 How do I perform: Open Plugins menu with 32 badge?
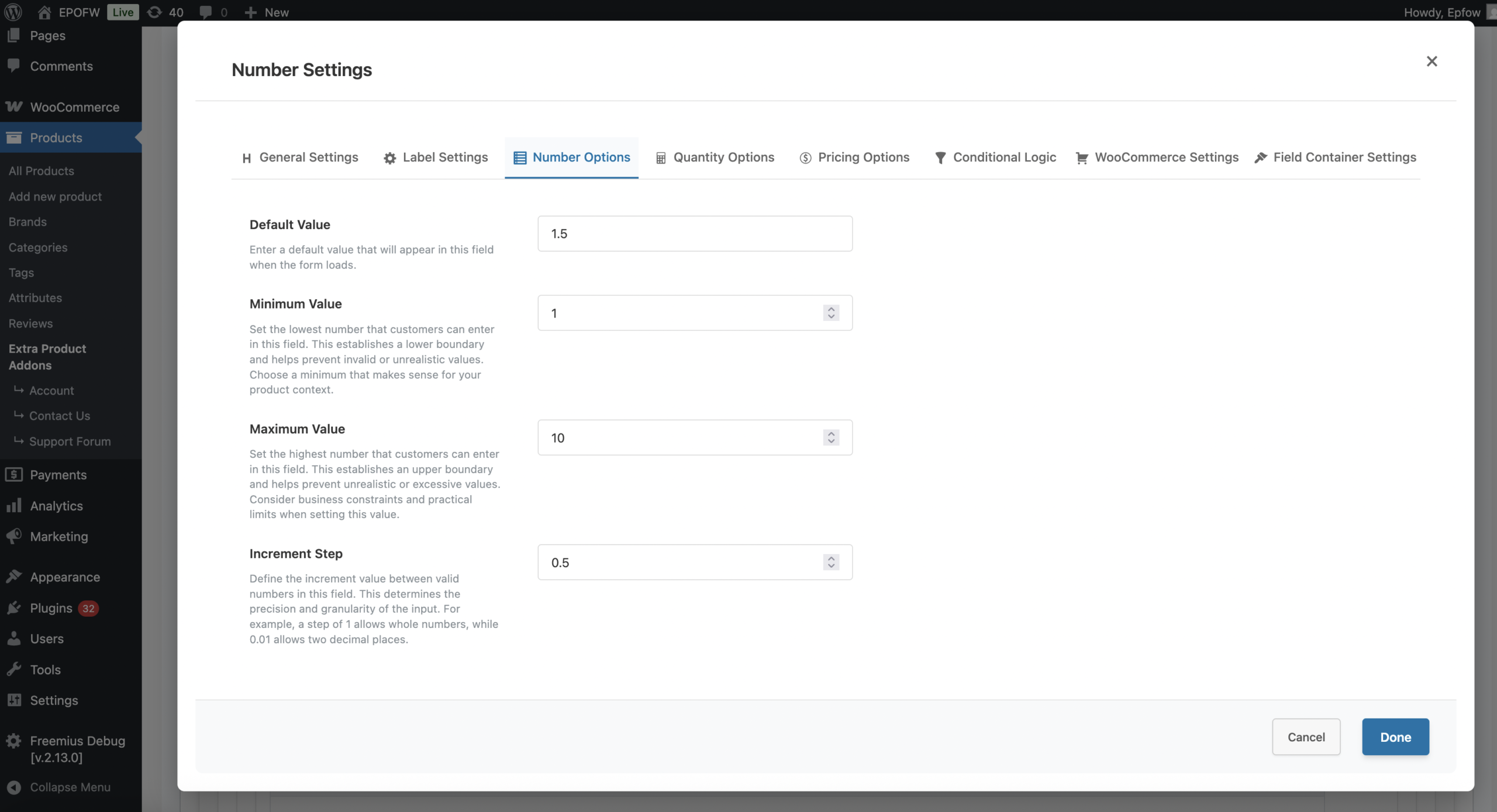[51, 608]
